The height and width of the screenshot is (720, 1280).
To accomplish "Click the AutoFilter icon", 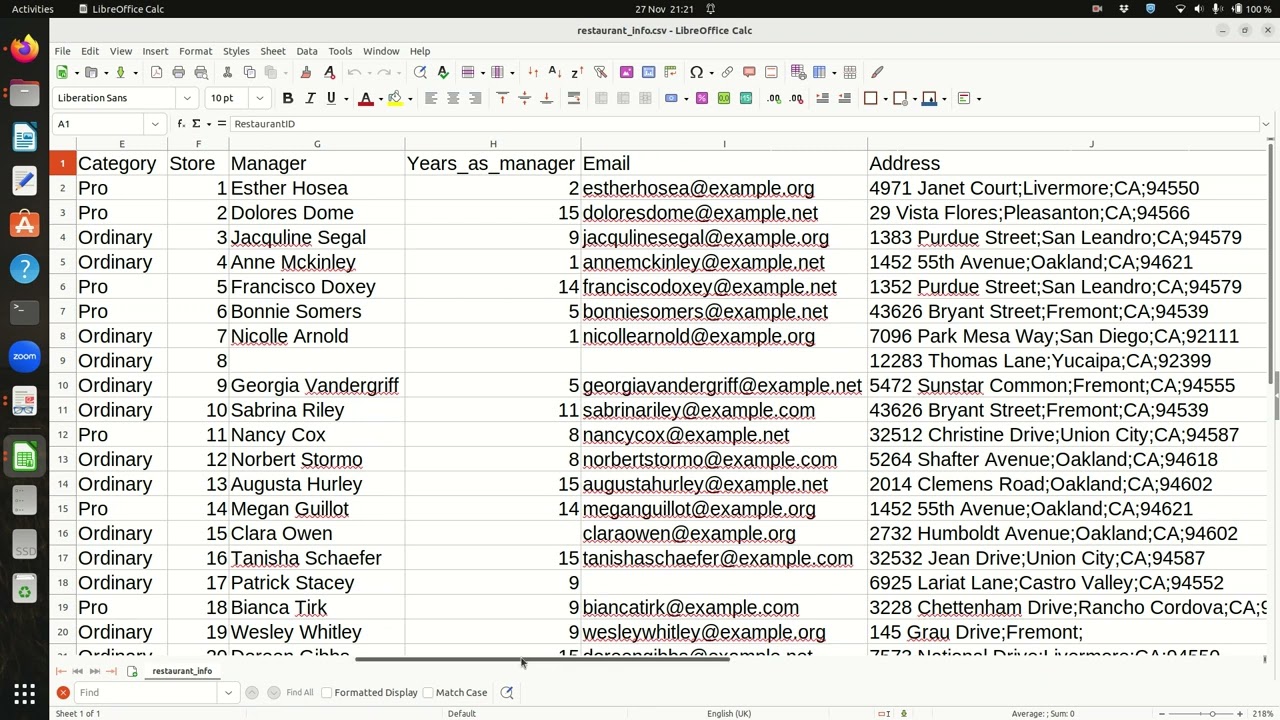I will (600, 72).
